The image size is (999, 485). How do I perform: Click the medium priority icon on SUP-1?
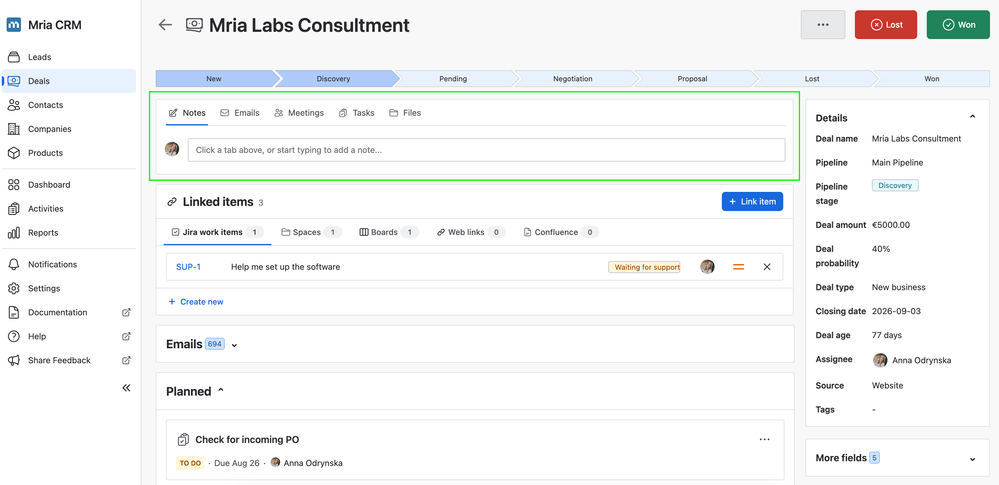tap(738, 267)
